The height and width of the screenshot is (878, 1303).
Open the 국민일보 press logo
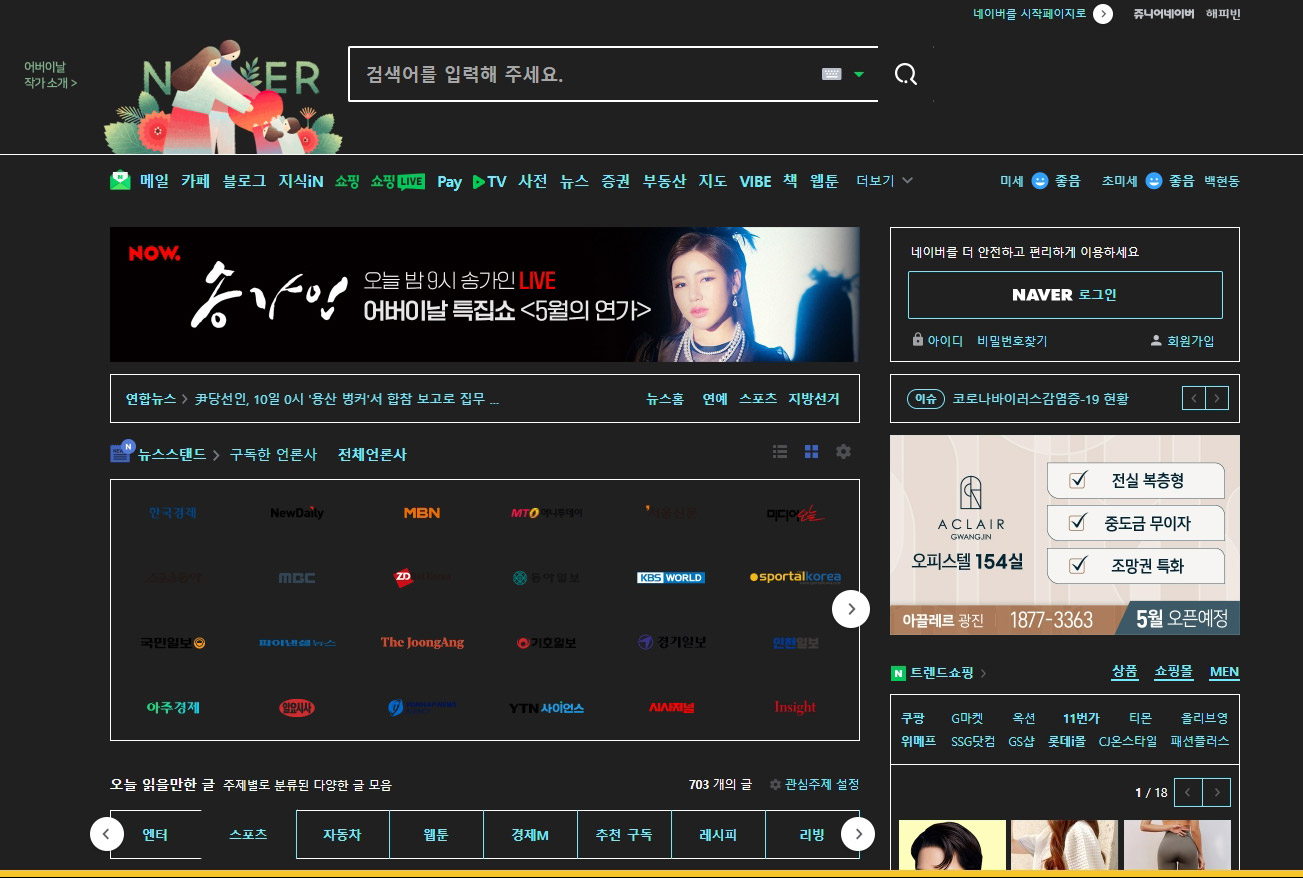coord(173,642)
